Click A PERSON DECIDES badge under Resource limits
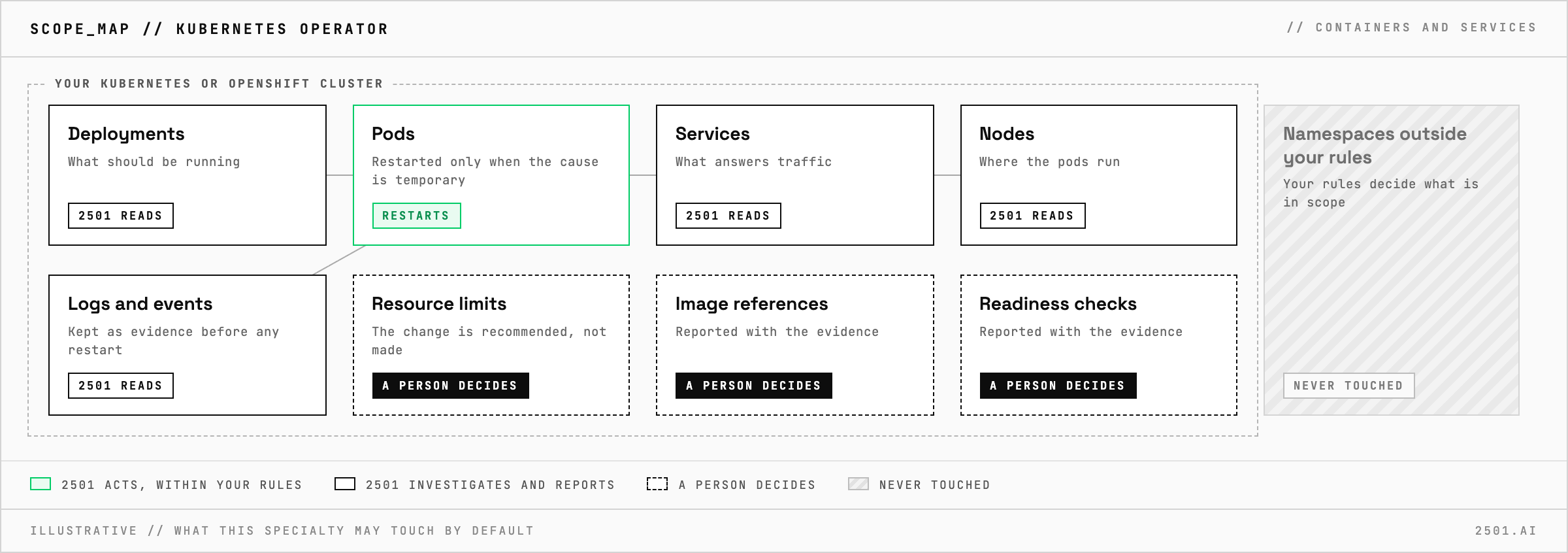Viewport: 1568px width, 553px height. tap(451, 386)
